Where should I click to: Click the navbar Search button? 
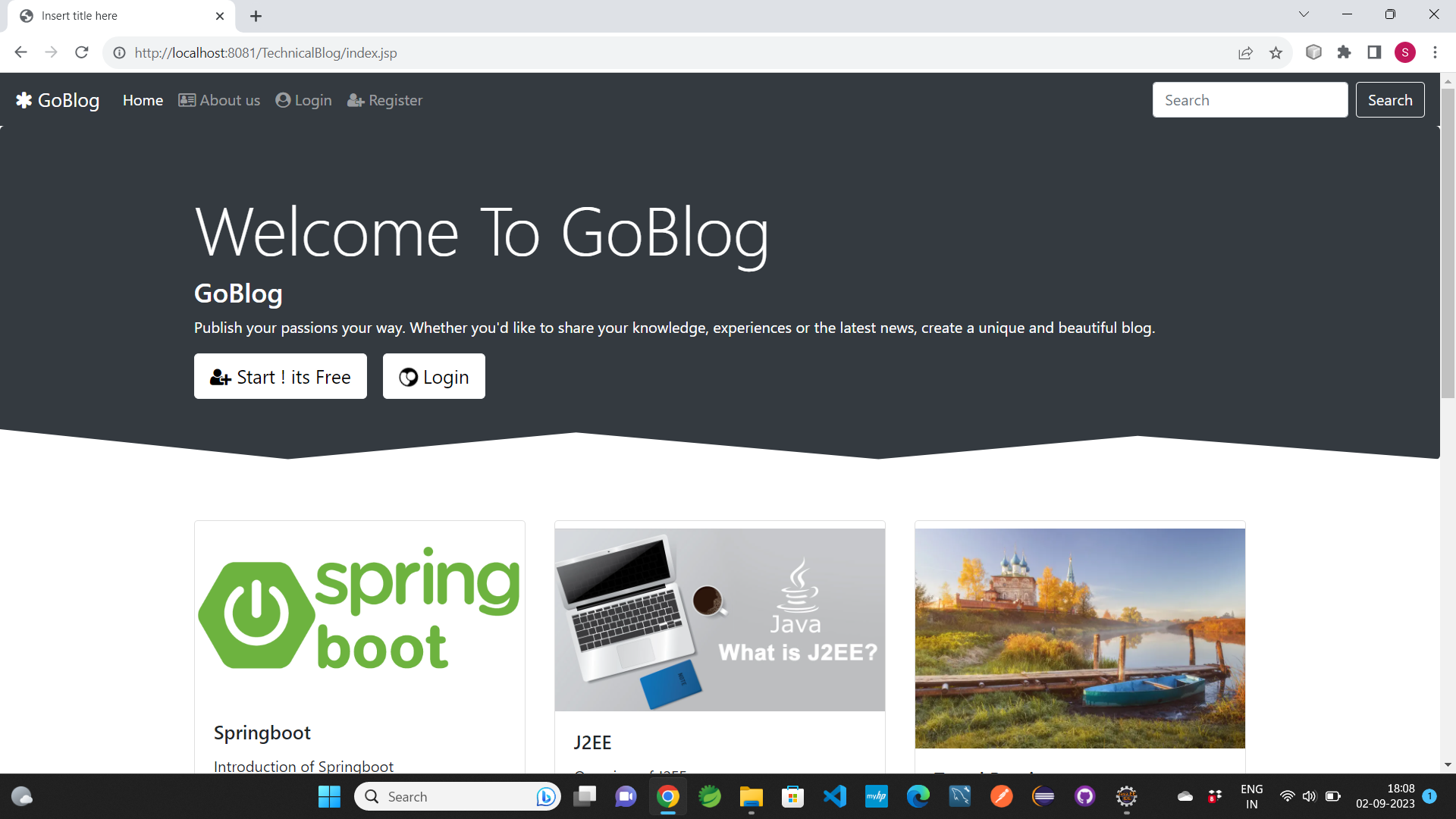pos(1389,100)
